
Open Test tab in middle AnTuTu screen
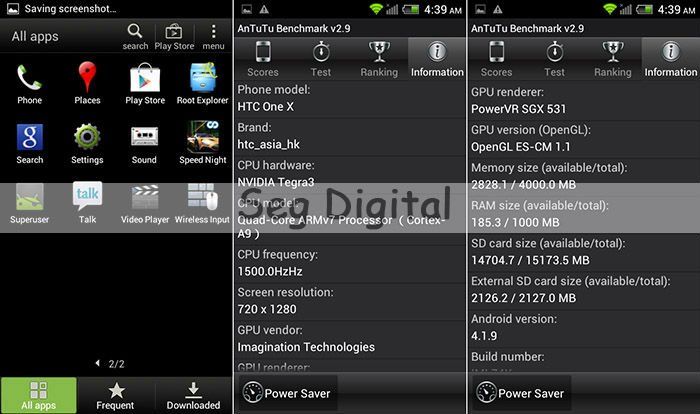click(321, 59)
